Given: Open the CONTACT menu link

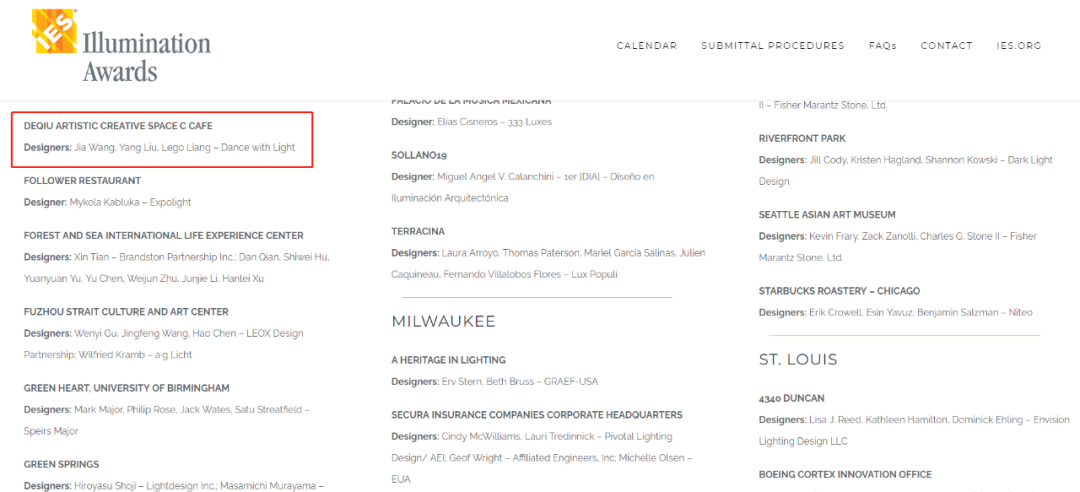Looking at the screenshot, I should pos(946,46).
